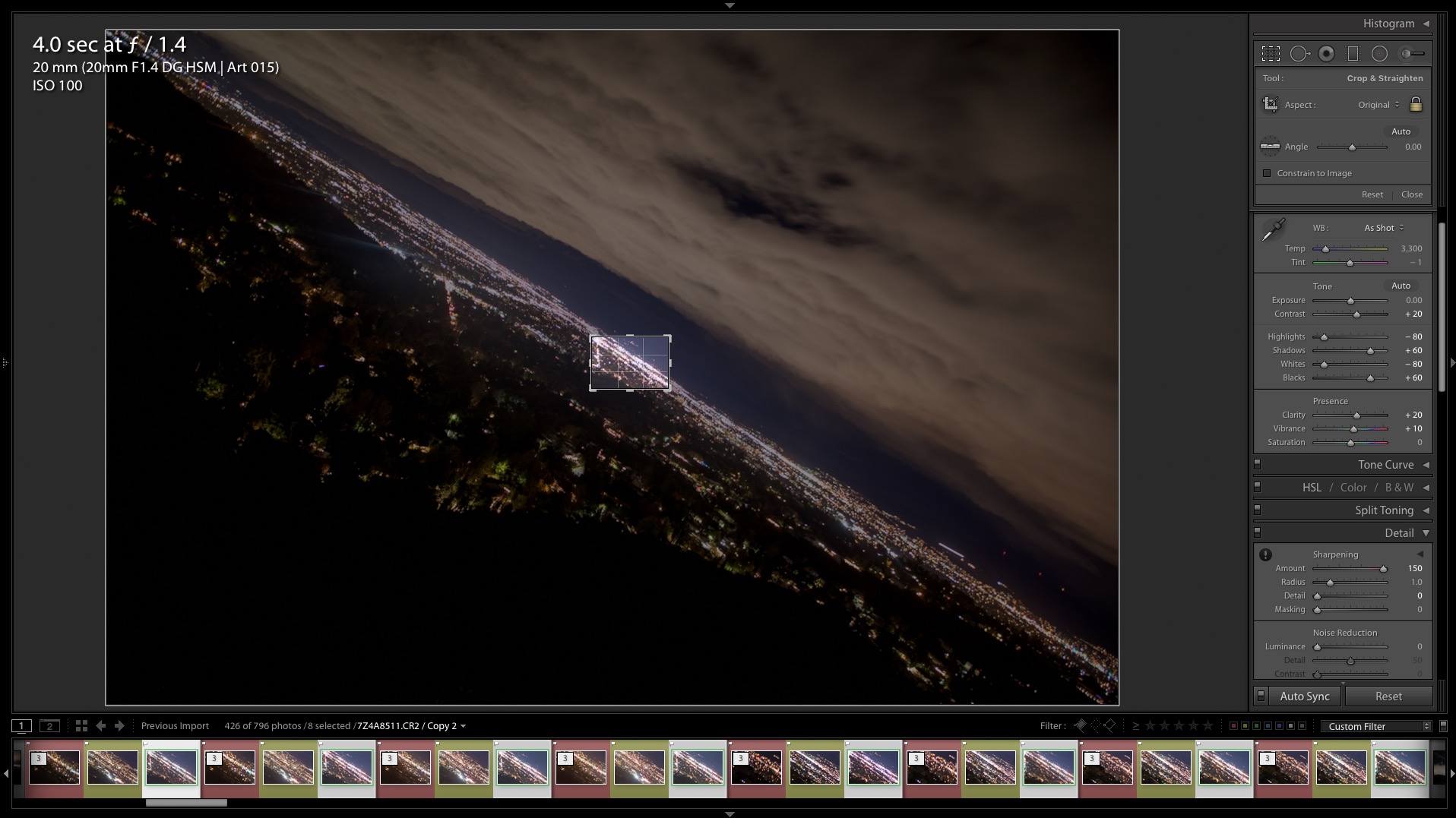Select the Red Eye Correction tool
This screenshot has width=1456, height=818.
1327,53
